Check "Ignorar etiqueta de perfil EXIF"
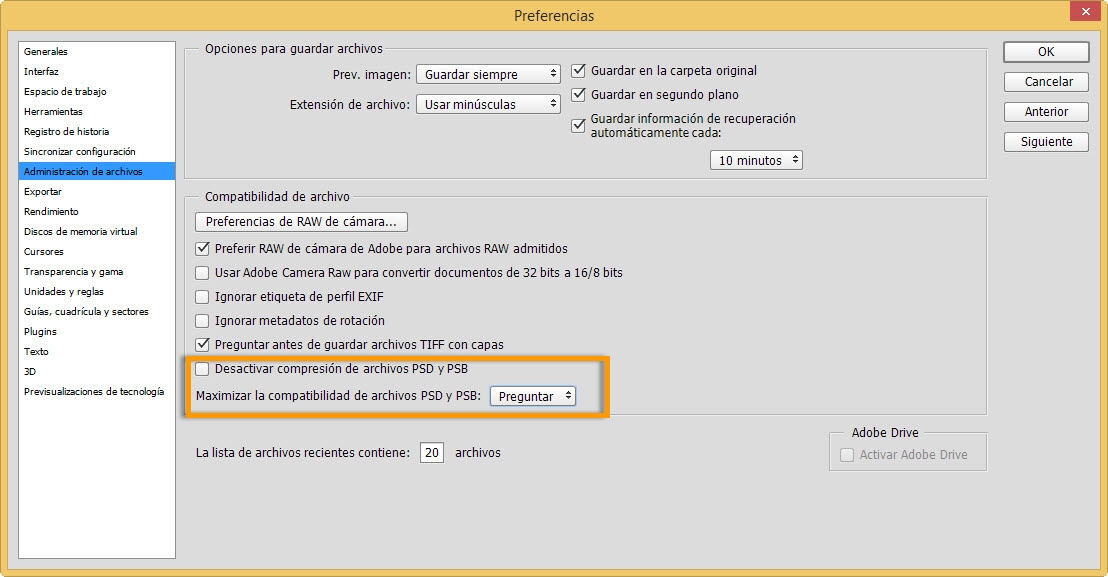 [x=202, y=294]
